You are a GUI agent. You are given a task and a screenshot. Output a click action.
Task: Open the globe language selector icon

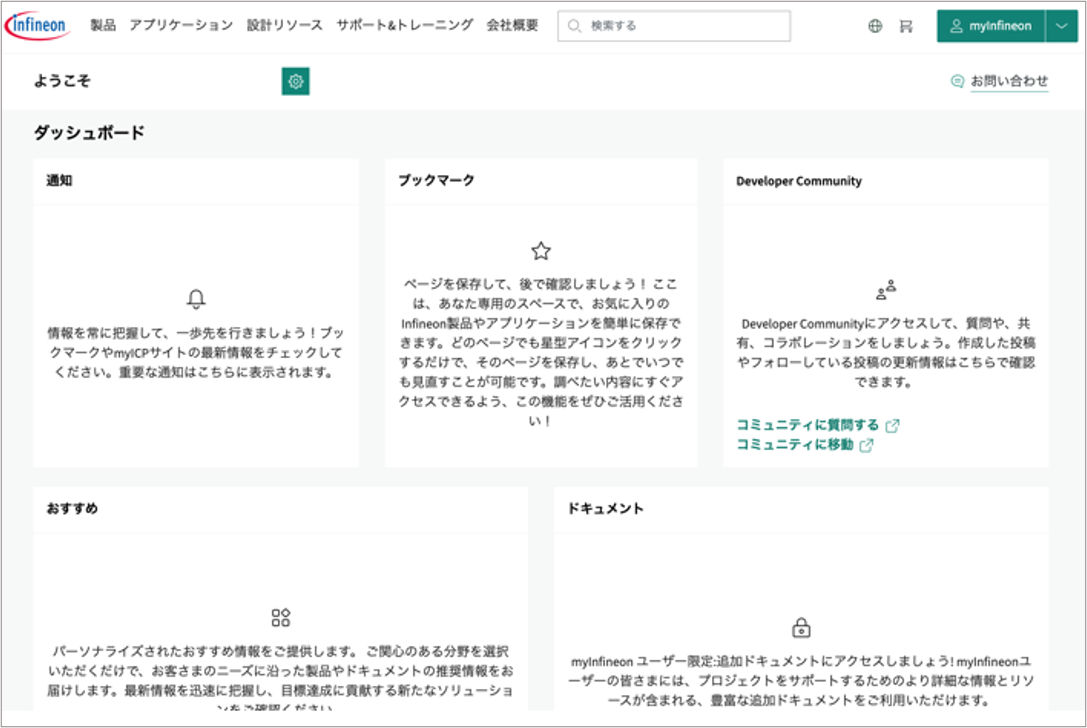click(875, 26)
